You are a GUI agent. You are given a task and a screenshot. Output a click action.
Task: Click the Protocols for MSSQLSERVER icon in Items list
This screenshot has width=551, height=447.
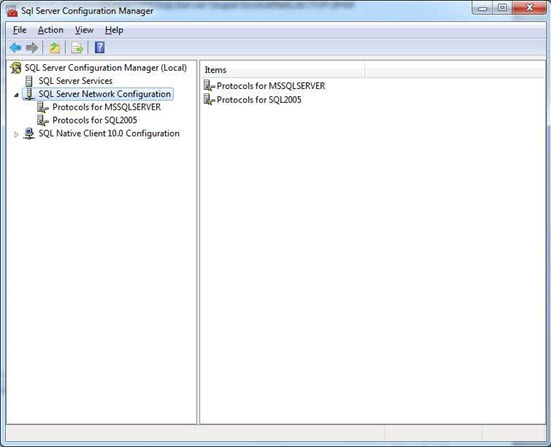209,86
